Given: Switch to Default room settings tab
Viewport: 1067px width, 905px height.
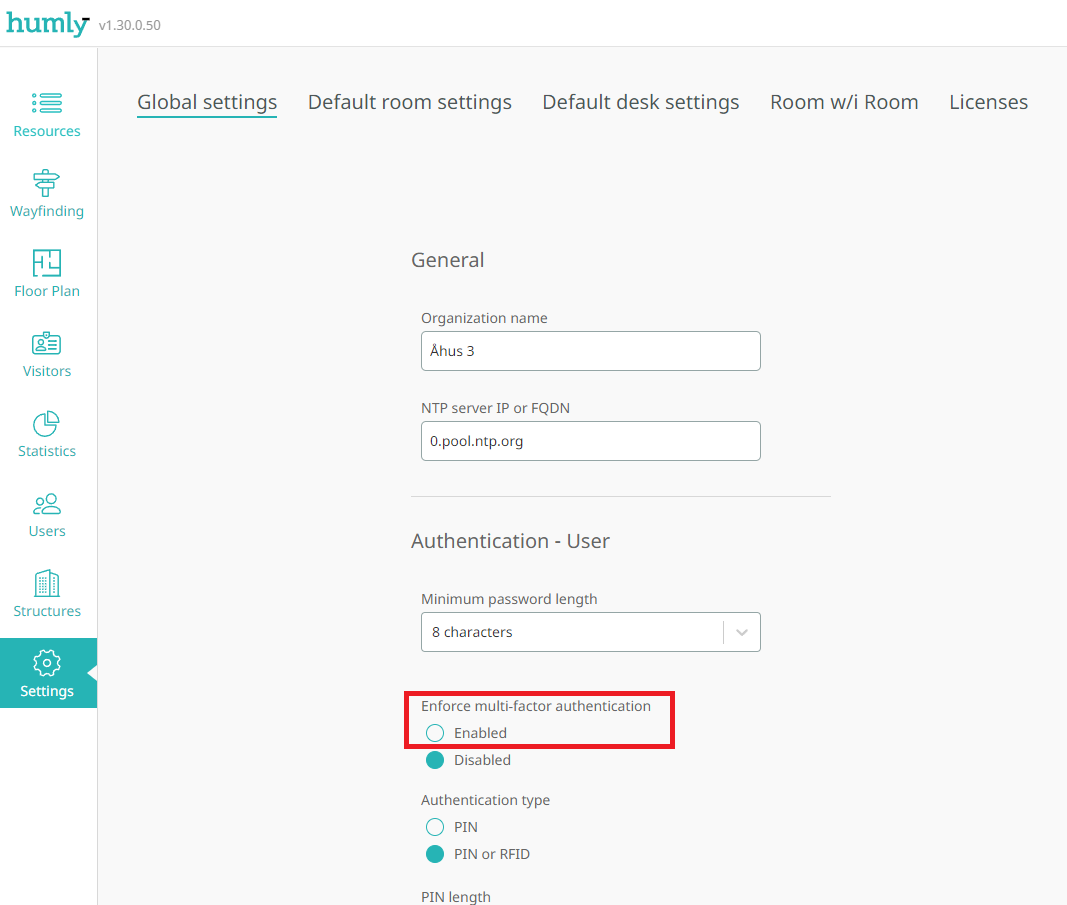Looking at the screenshot, I should click(x=409, y=102).
